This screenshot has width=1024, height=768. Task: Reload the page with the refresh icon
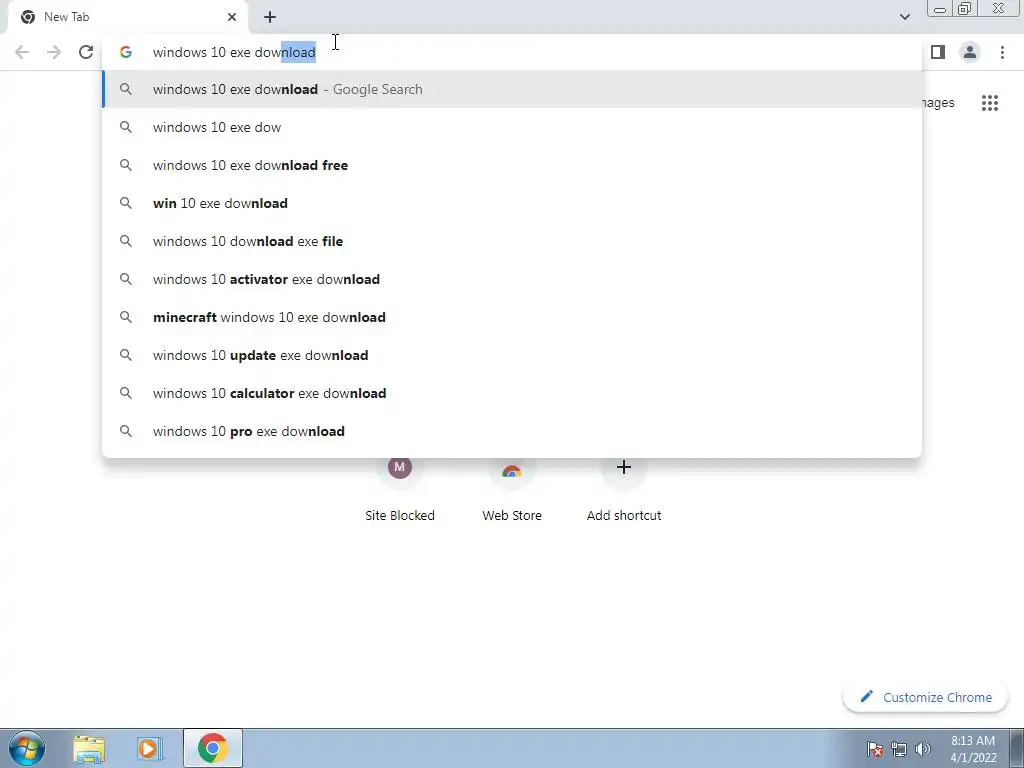click(x=86, y=52)
